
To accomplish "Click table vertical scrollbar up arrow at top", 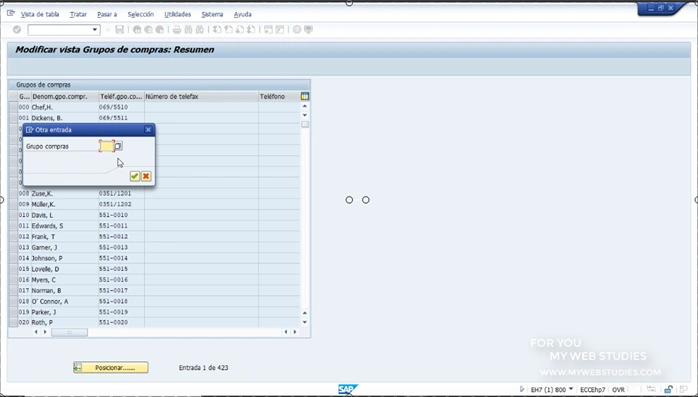I will (x=304, y=106).
